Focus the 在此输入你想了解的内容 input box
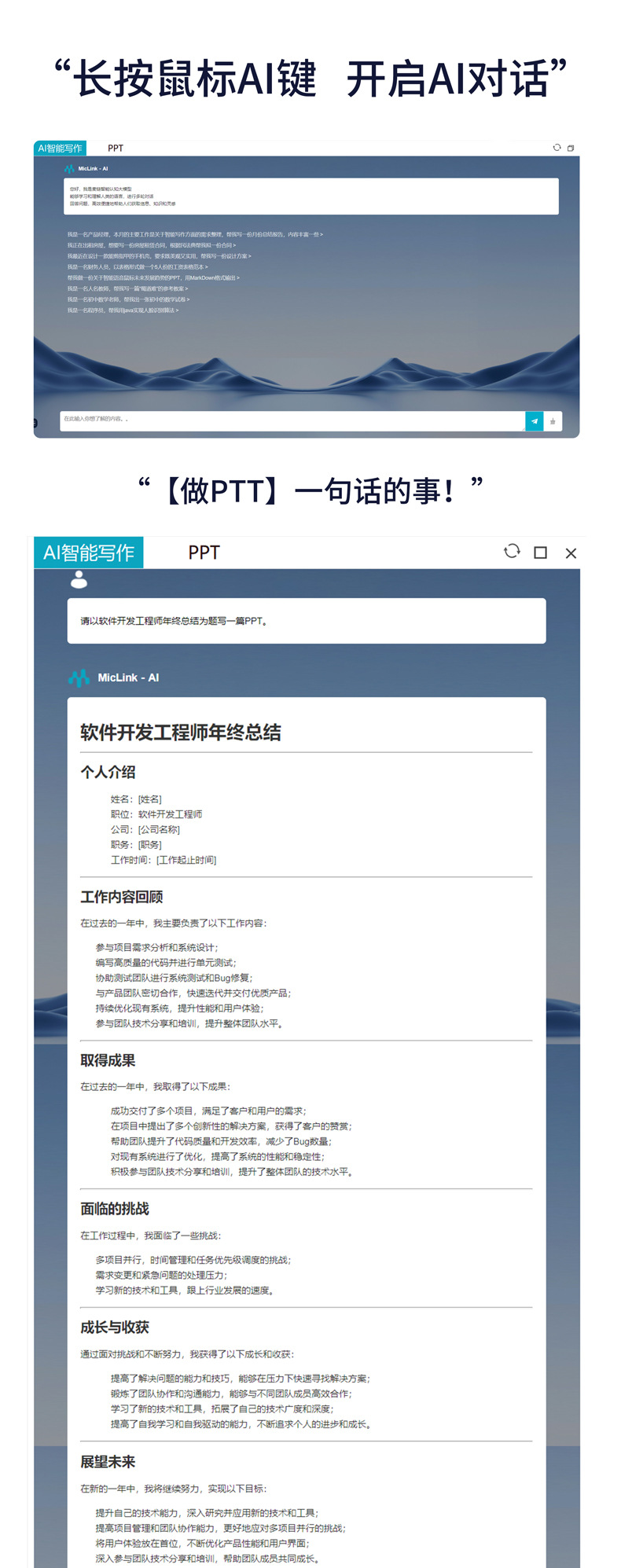The image size is (621, 1568). tap(292, 420)
